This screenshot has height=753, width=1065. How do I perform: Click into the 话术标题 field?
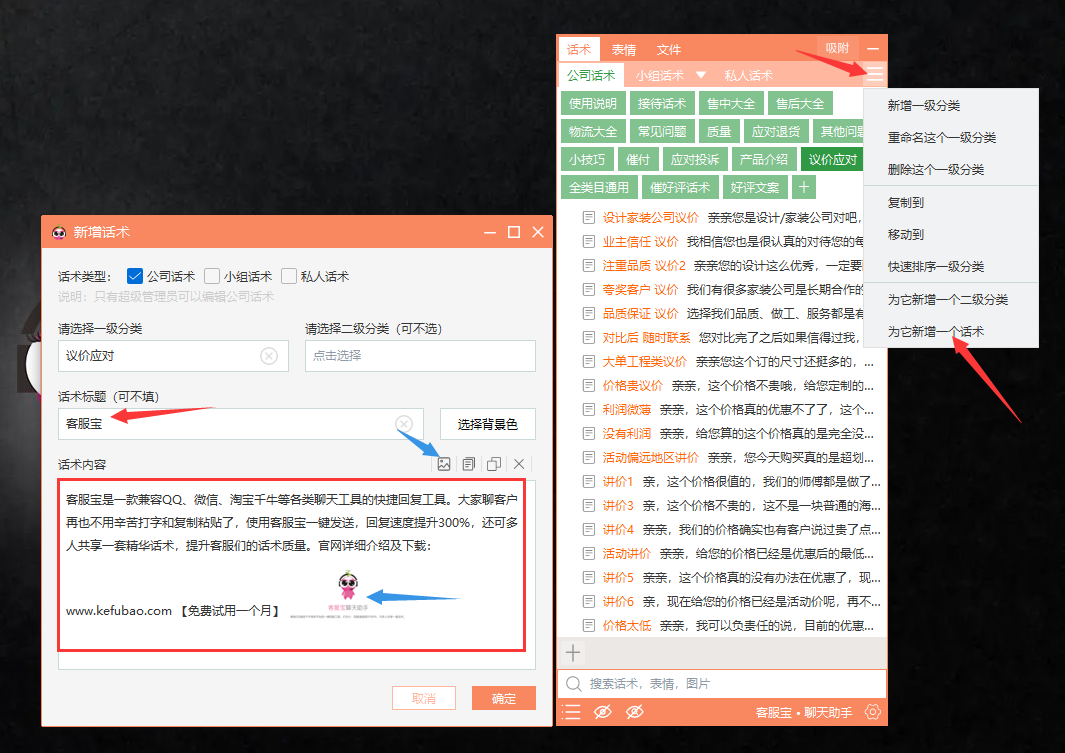[x=241, y=424]
